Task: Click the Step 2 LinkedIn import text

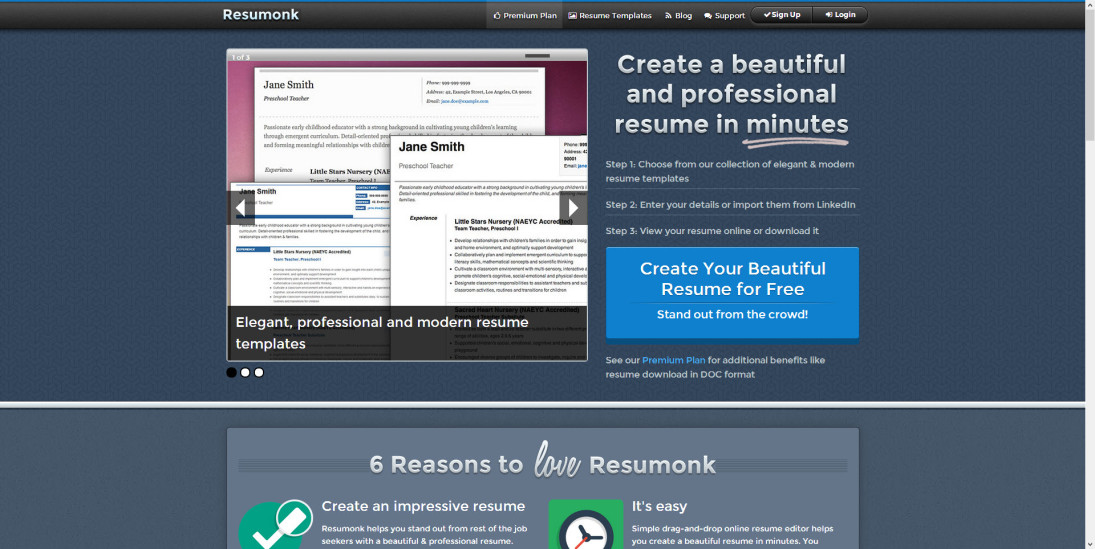Action: pyautogui.click(x=730, y=205)
